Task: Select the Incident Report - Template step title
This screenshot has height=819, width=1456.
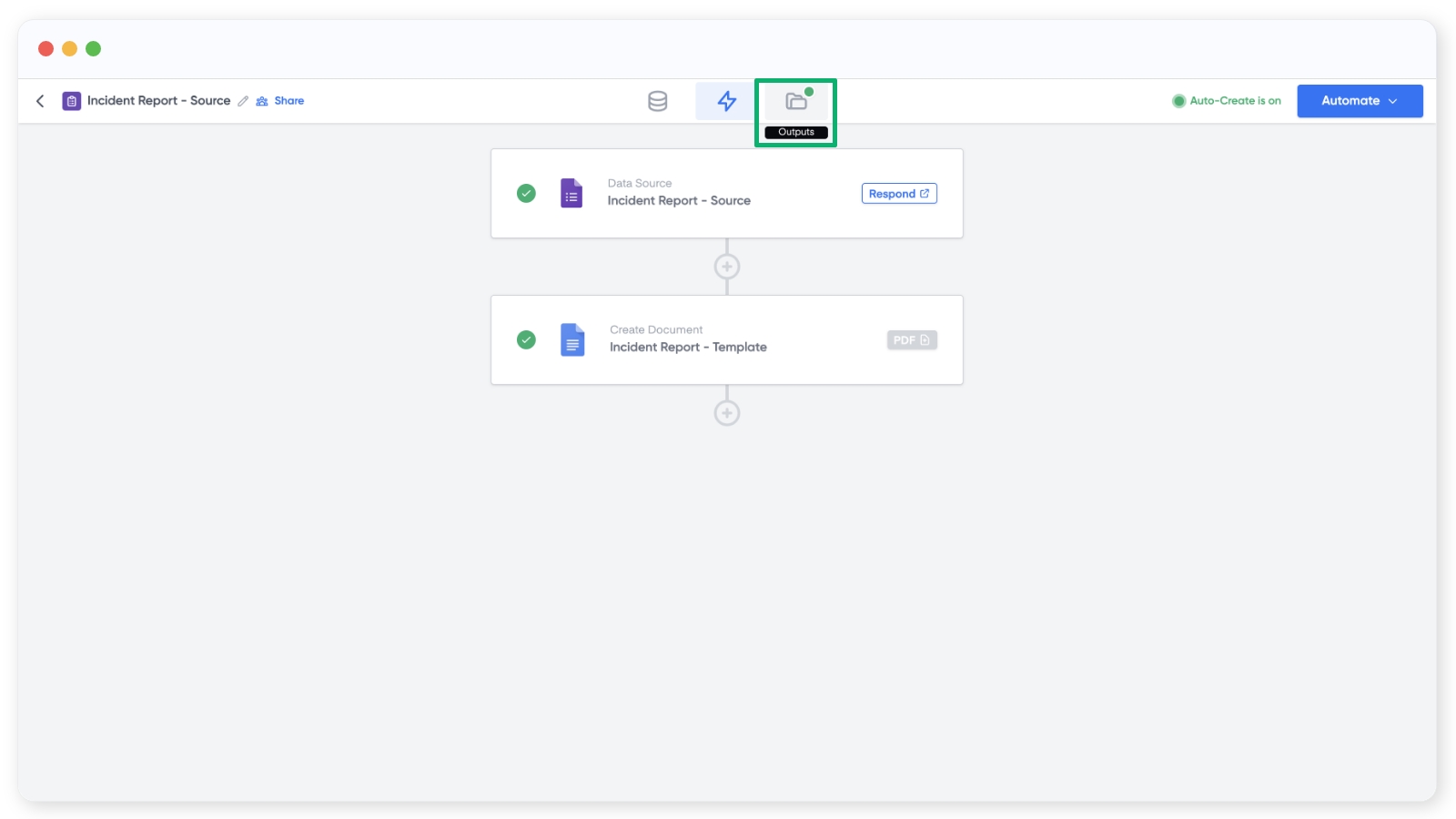Action: click(688, 348)
